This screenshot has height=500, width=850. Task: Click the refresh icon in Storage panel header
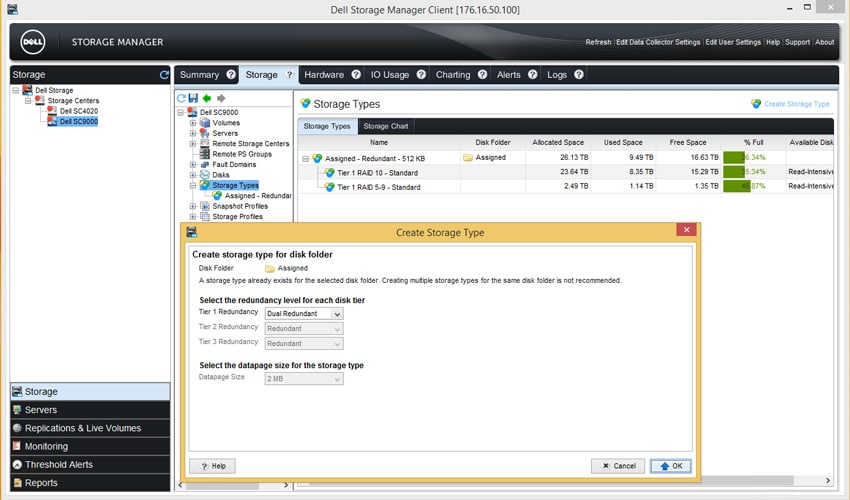[164, 75]
